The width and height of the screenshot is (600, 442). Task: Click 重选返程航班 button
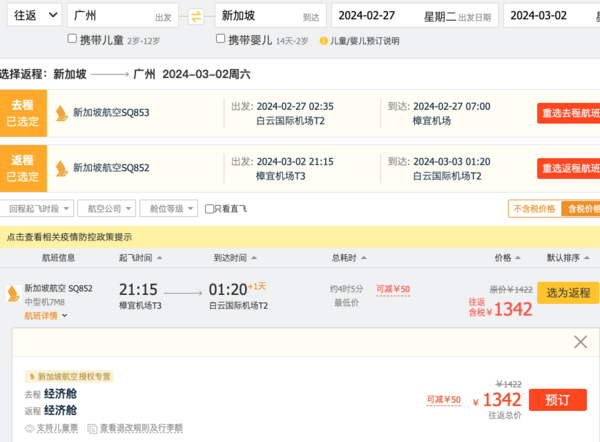coord(569,168)
